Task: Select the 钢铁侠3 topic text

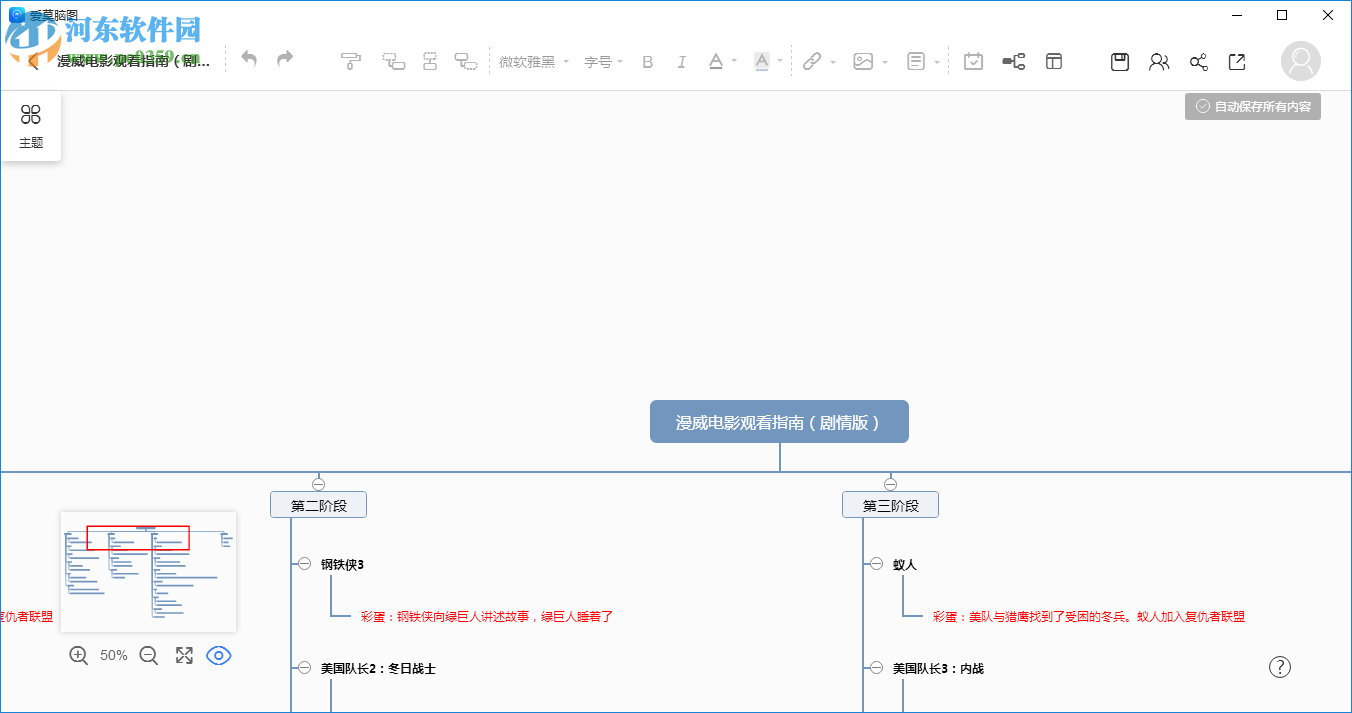Action: pyautogui.click(x=342, y=564)
